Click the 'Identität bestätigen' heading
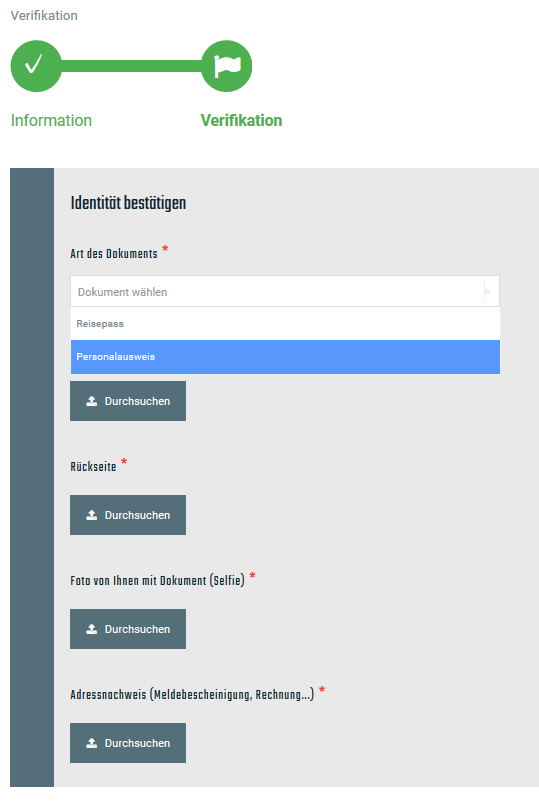 tap(128, 203)
